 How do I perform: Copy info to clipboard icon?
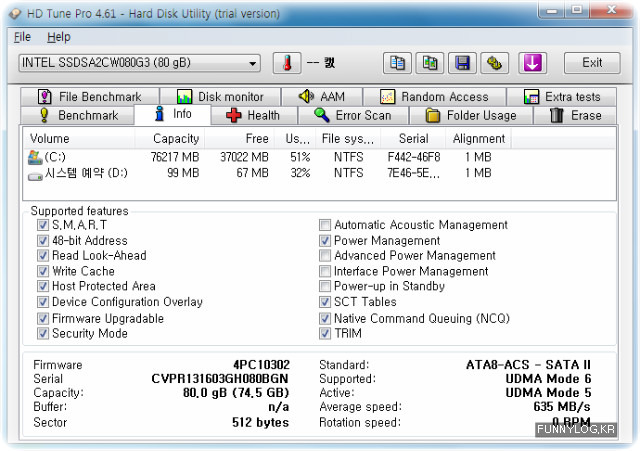pos(397,63)
